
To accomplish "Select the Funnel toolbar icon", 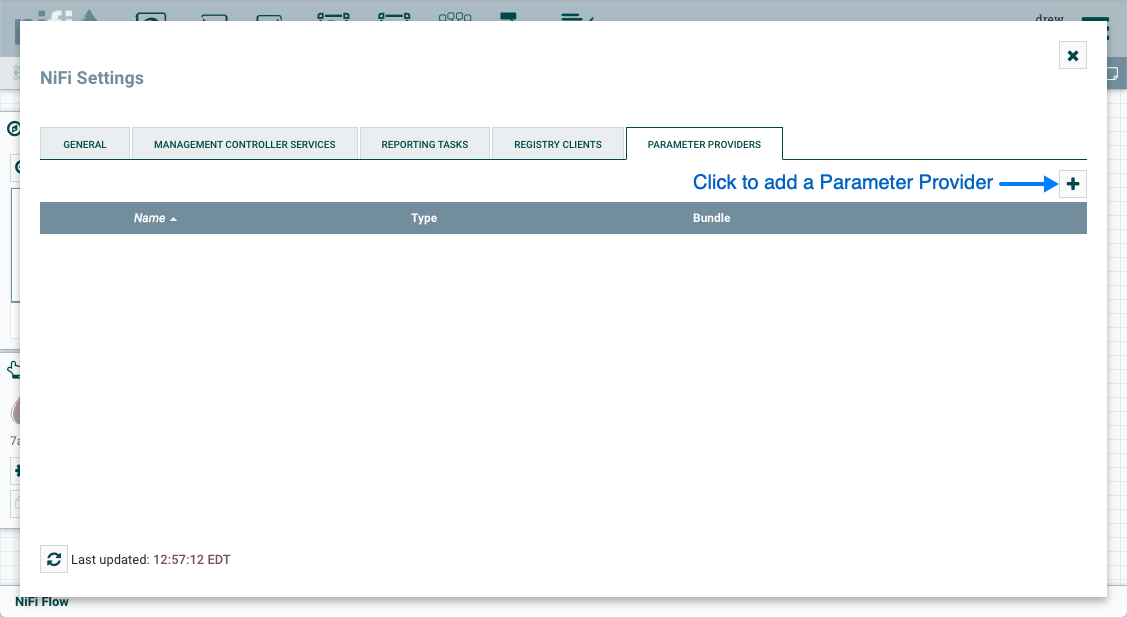I will [x=455, y=15].
